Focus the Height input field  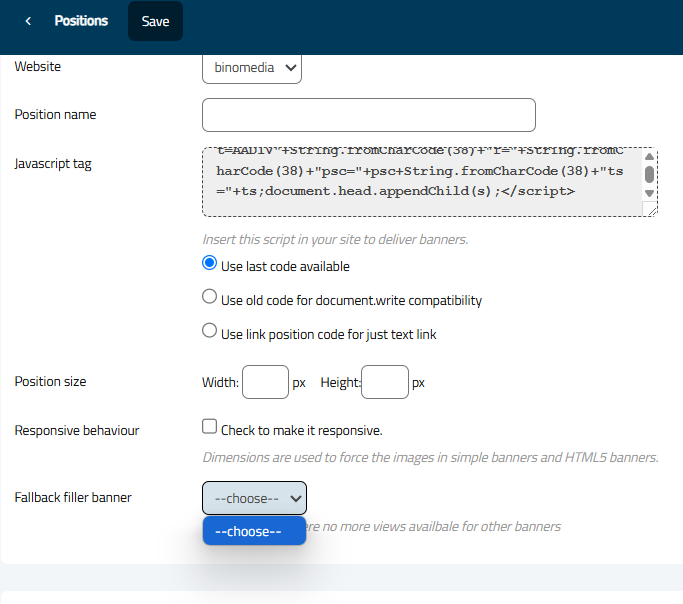point(385,382)
